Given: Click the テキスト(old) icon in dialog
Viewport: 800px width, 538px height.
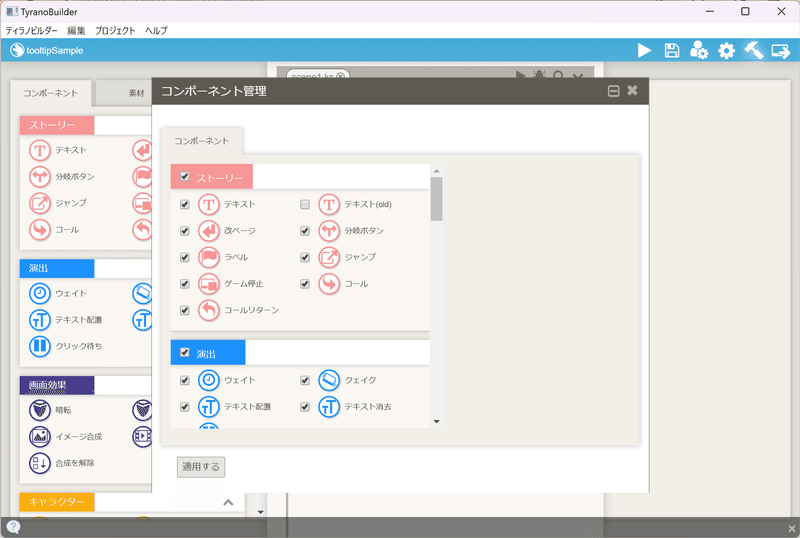Looking at the screenshot, I should point(329,205).
